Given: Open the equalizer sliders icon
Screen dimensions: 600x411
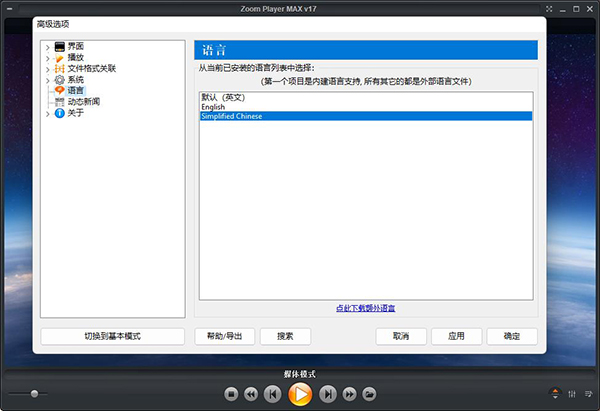Looking at the screenshot, I should pos(572,394).
